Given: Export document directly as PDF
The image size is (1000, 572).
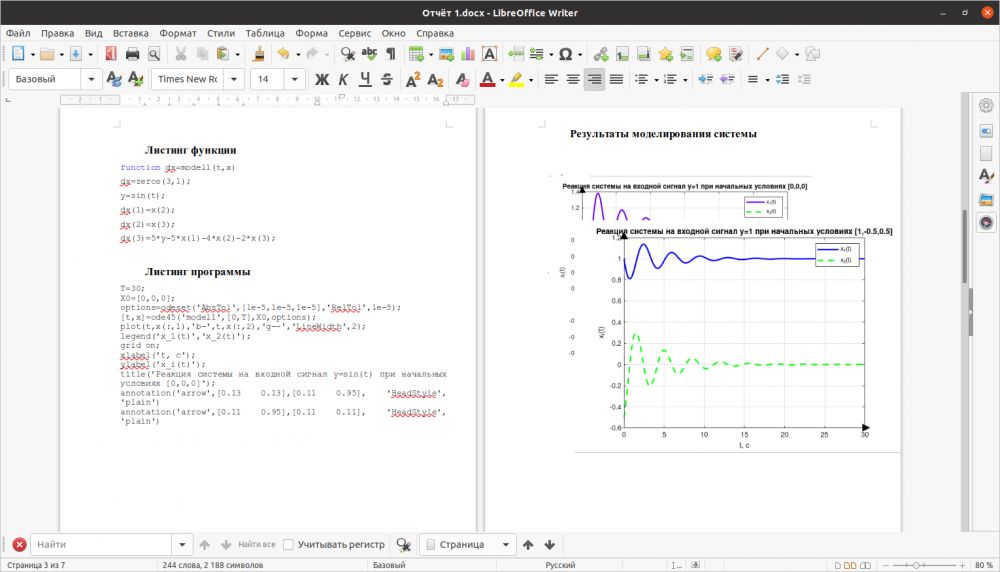Looking at the screenshot, I should 110,54.
